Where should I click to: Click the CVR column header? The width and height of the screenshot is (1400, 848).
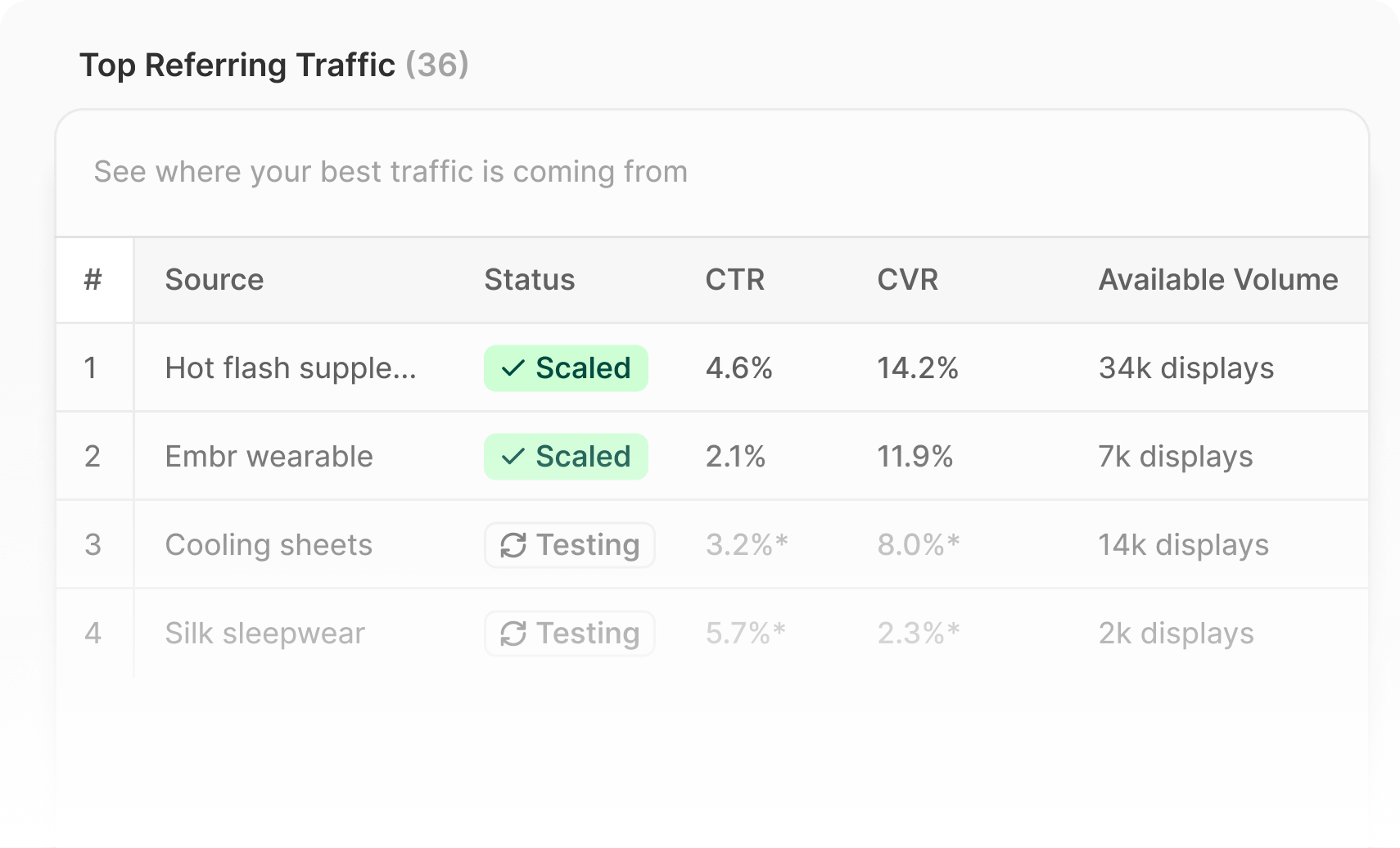point(907,280)
